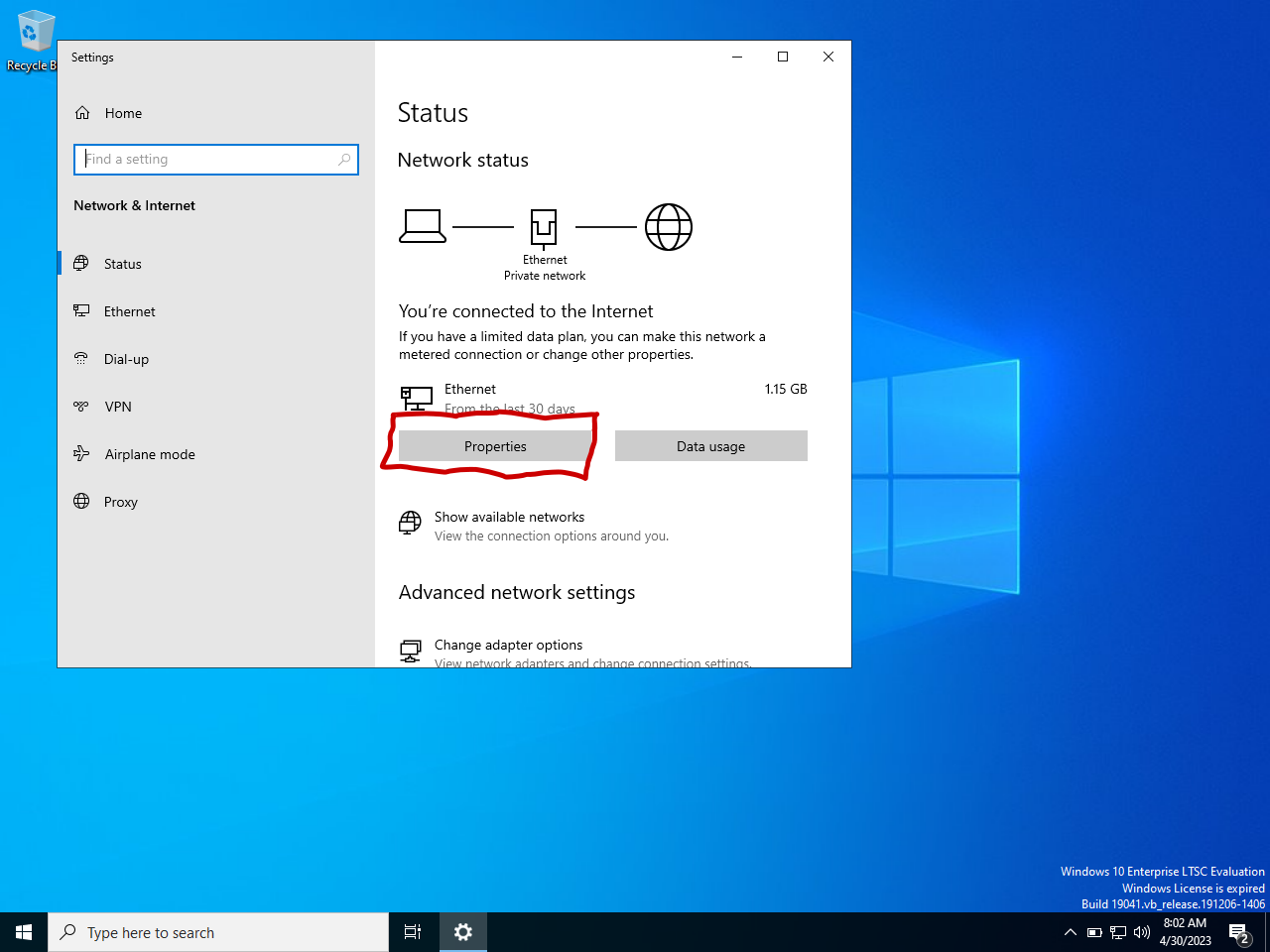The height and width of the screenshot is (952, 1270).
Task: Select Dial-up in the sidebar
Action: [x=126, y=359]
